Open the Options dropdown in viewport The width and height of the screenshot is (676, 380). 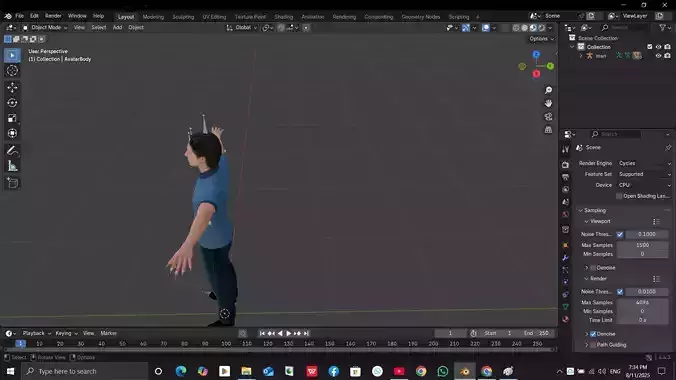coord(541,39)
